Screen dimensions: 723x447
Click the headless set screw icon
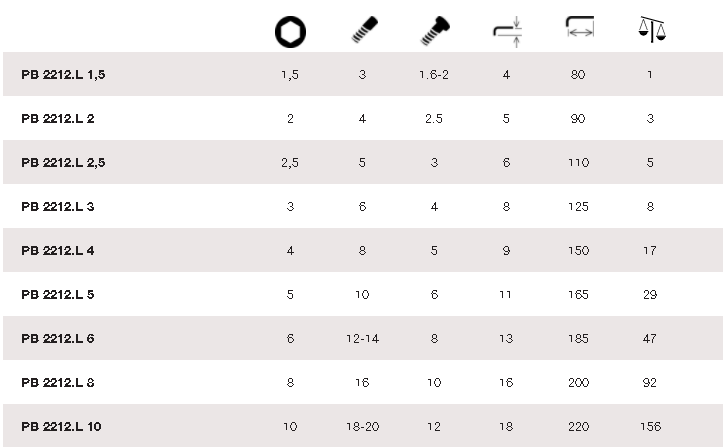coord(362,31)
